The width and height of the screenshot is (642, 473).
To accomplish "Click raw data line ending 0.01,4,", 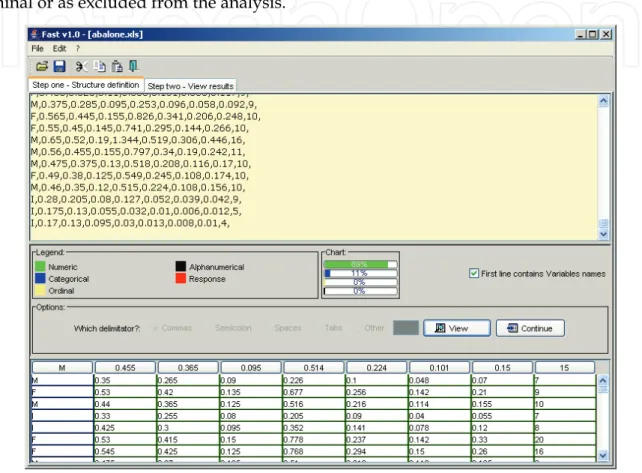I will pos(130,223).
